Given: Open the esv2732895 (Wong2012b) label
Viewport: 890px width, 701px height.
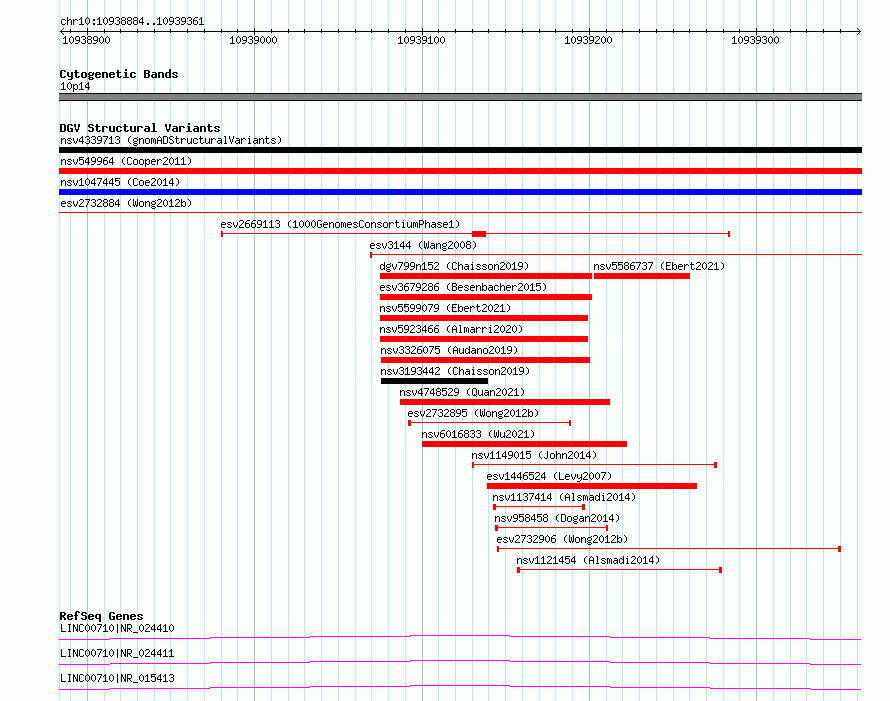Looking at the screenshot, I should tap(473, 413).
